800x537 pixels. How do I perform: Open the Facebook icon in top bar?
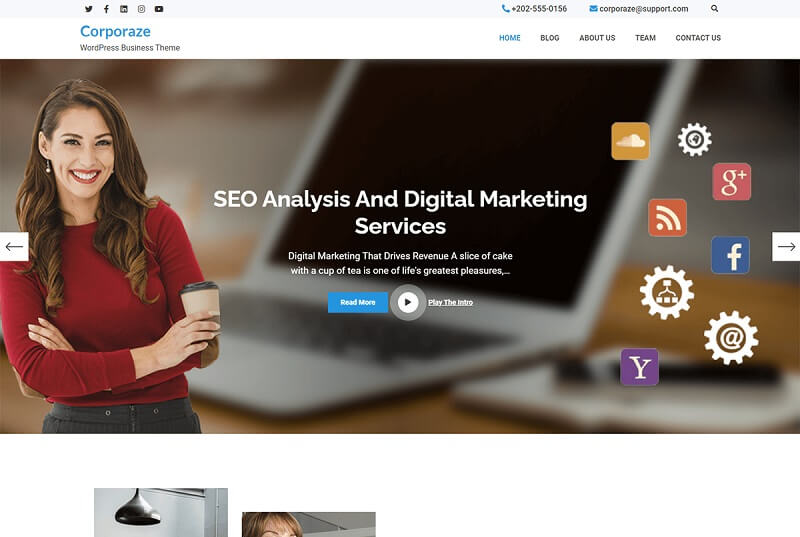click(106, 9)
